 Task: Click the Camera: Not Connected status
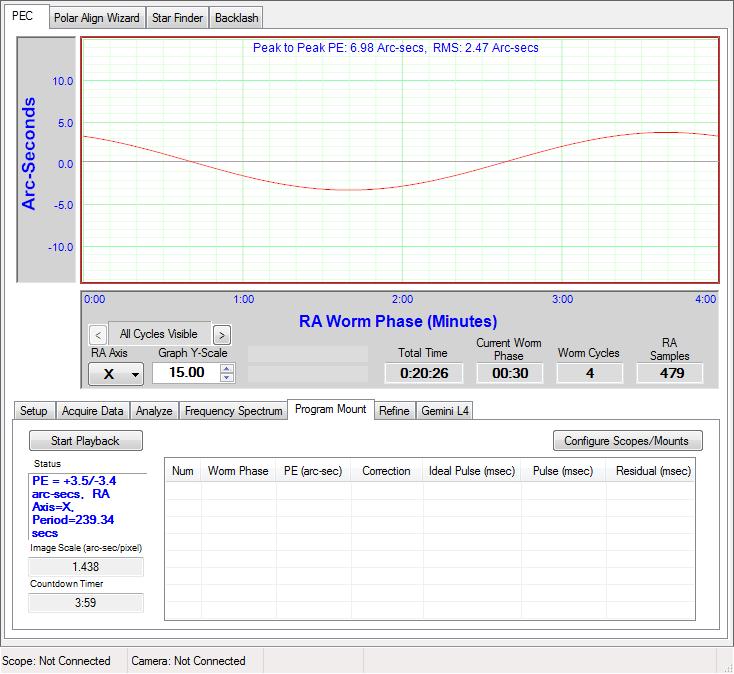pos(188,661)
